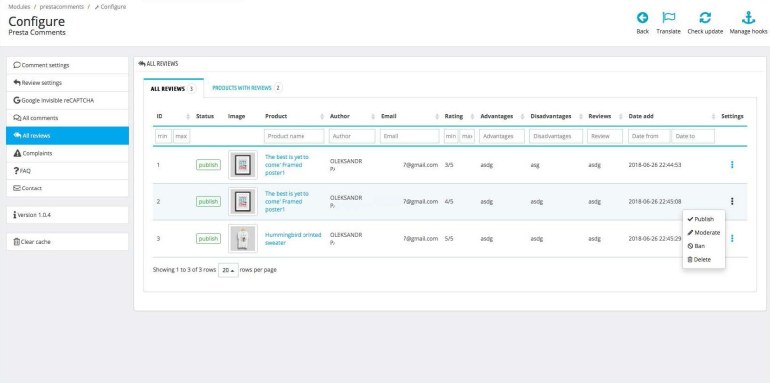Image resolution: width=770 pixels, height=383 pixels.
Task: Open rows per page dropdown
Action: (x=228, y=270)
